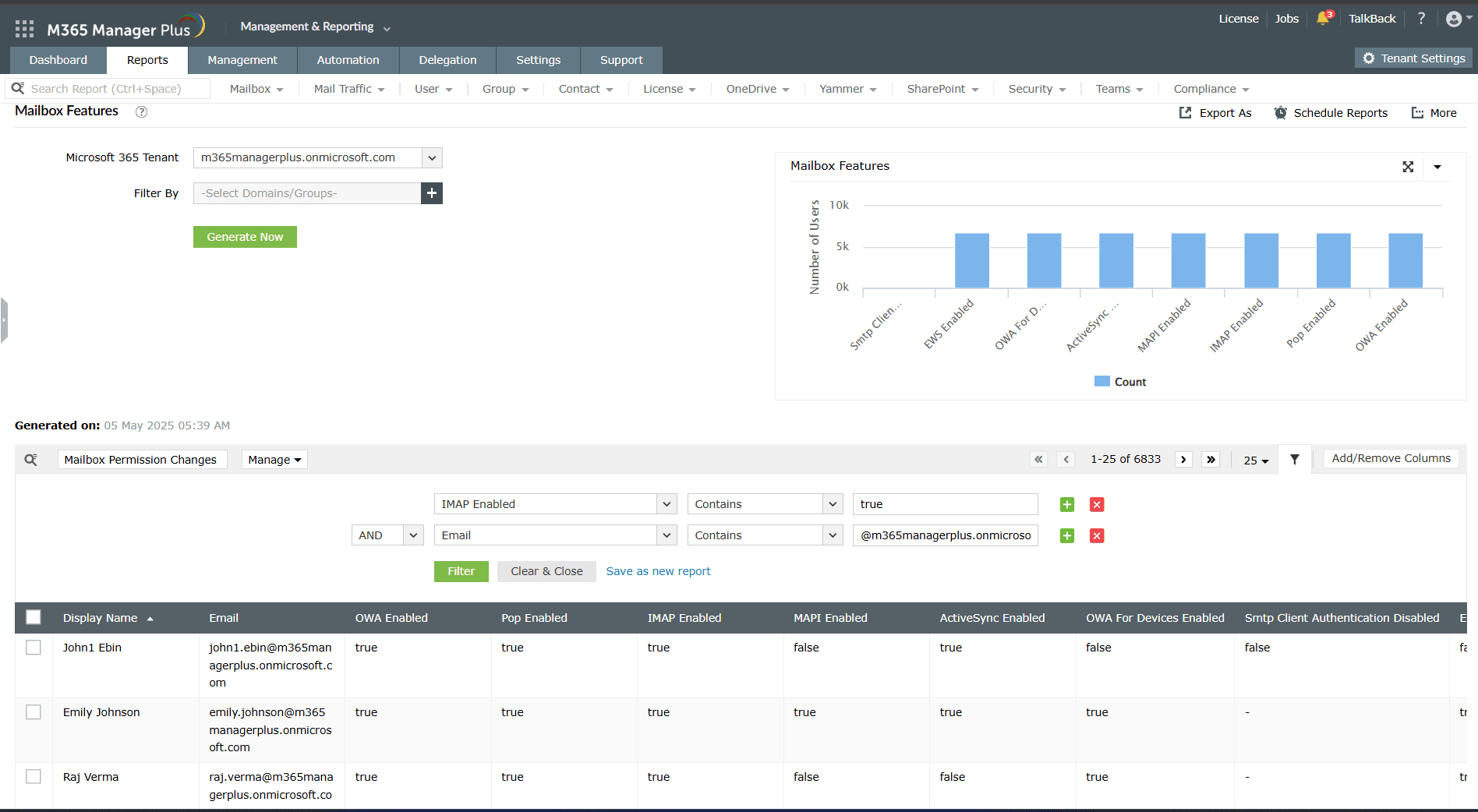Viewport: 1478px width, 812px height.
Task: Toggle the select-all rows checkbox
Action: [x=34, y=617]
